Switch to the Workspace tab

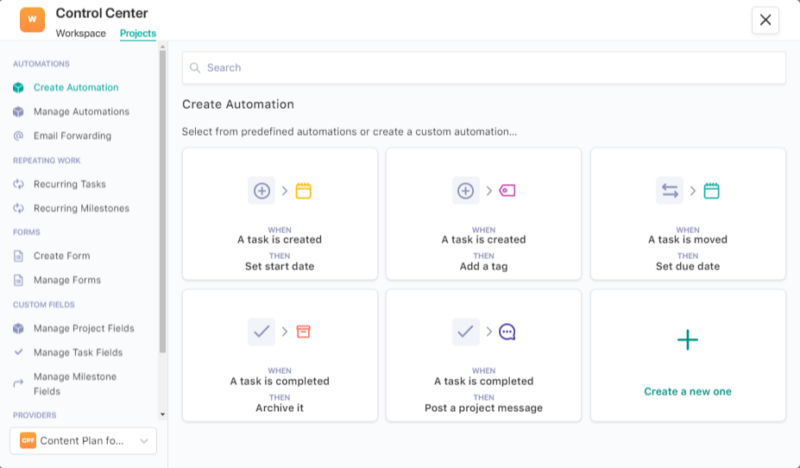point(81,33)
